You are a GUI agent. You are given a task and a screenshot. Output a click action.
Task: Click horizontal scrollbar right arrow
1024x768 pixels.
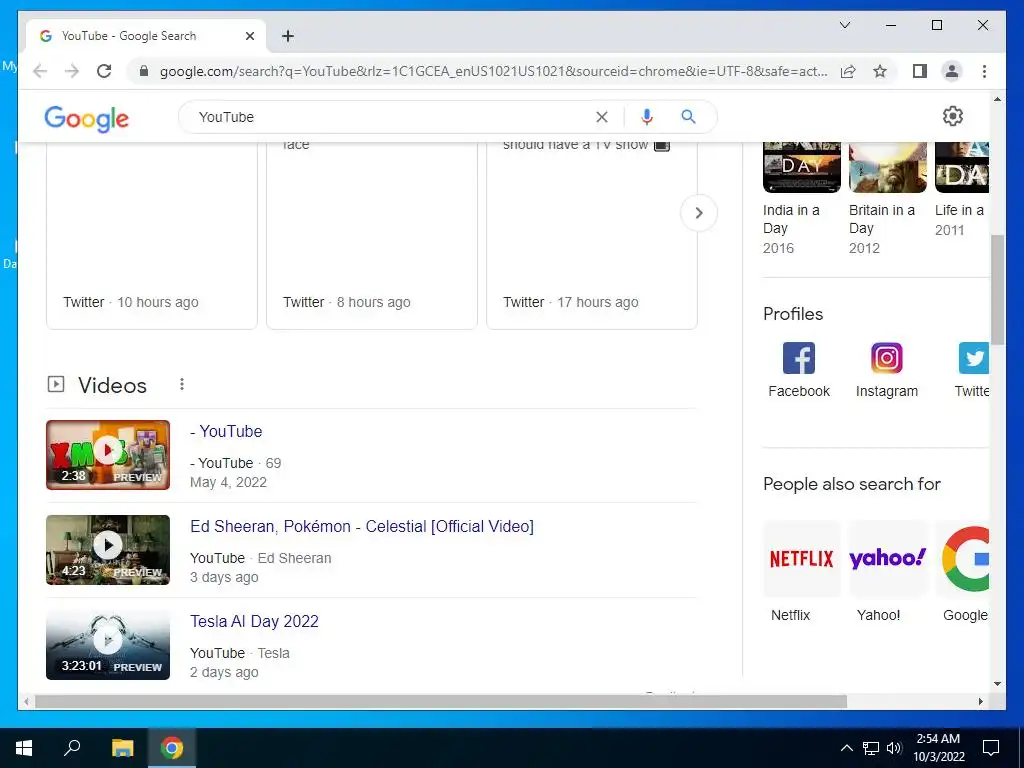(x=980, y=701)
